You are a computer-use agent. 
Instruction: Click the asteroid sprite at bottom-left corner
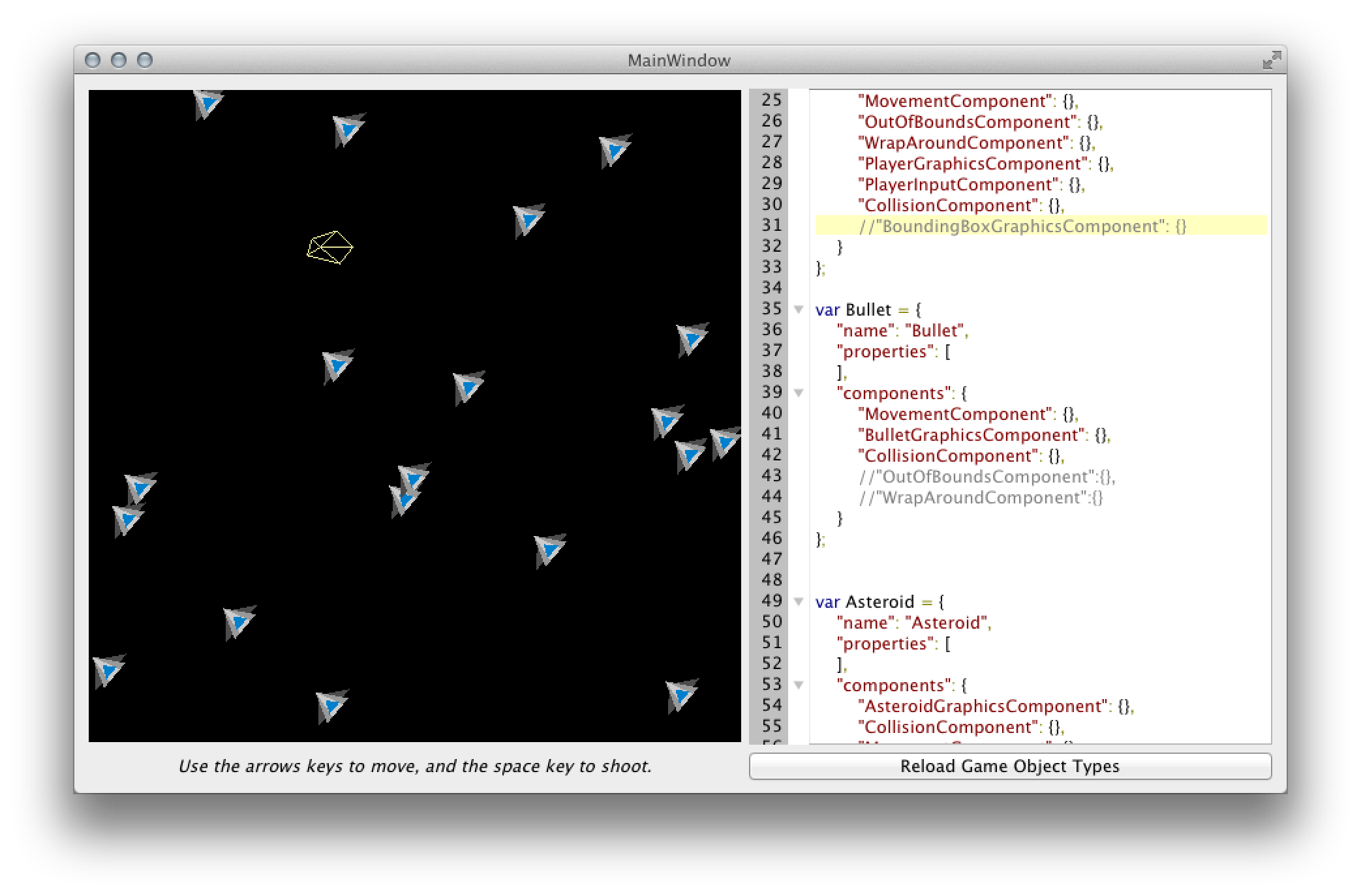[x=108, y=670]
